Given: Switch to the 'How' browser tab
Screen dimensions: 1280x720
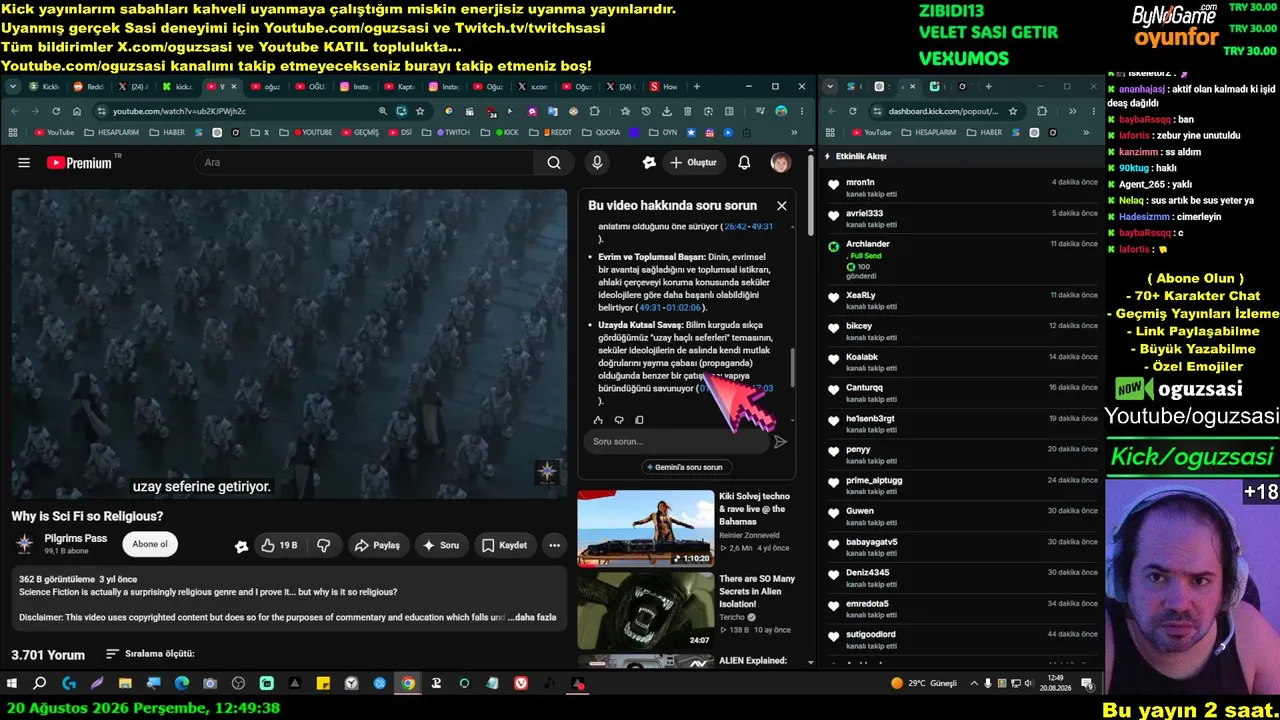Looking at the screenshot, I should pos(665,87).
